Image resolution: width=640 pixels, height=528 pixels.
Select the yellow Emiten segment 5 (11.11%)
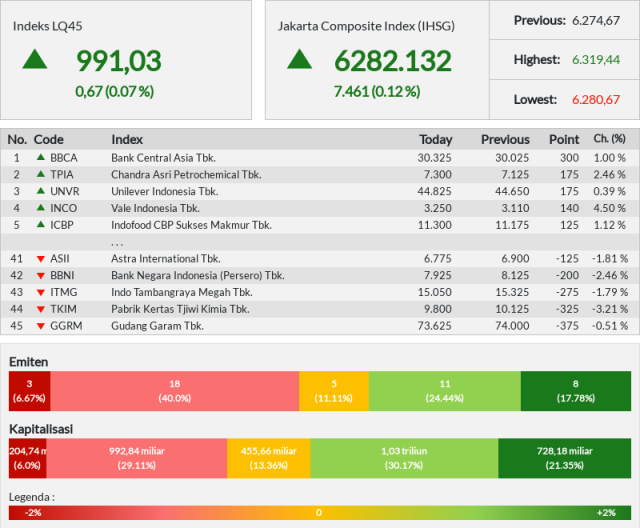pyautogui.click(x=334, y=391)
